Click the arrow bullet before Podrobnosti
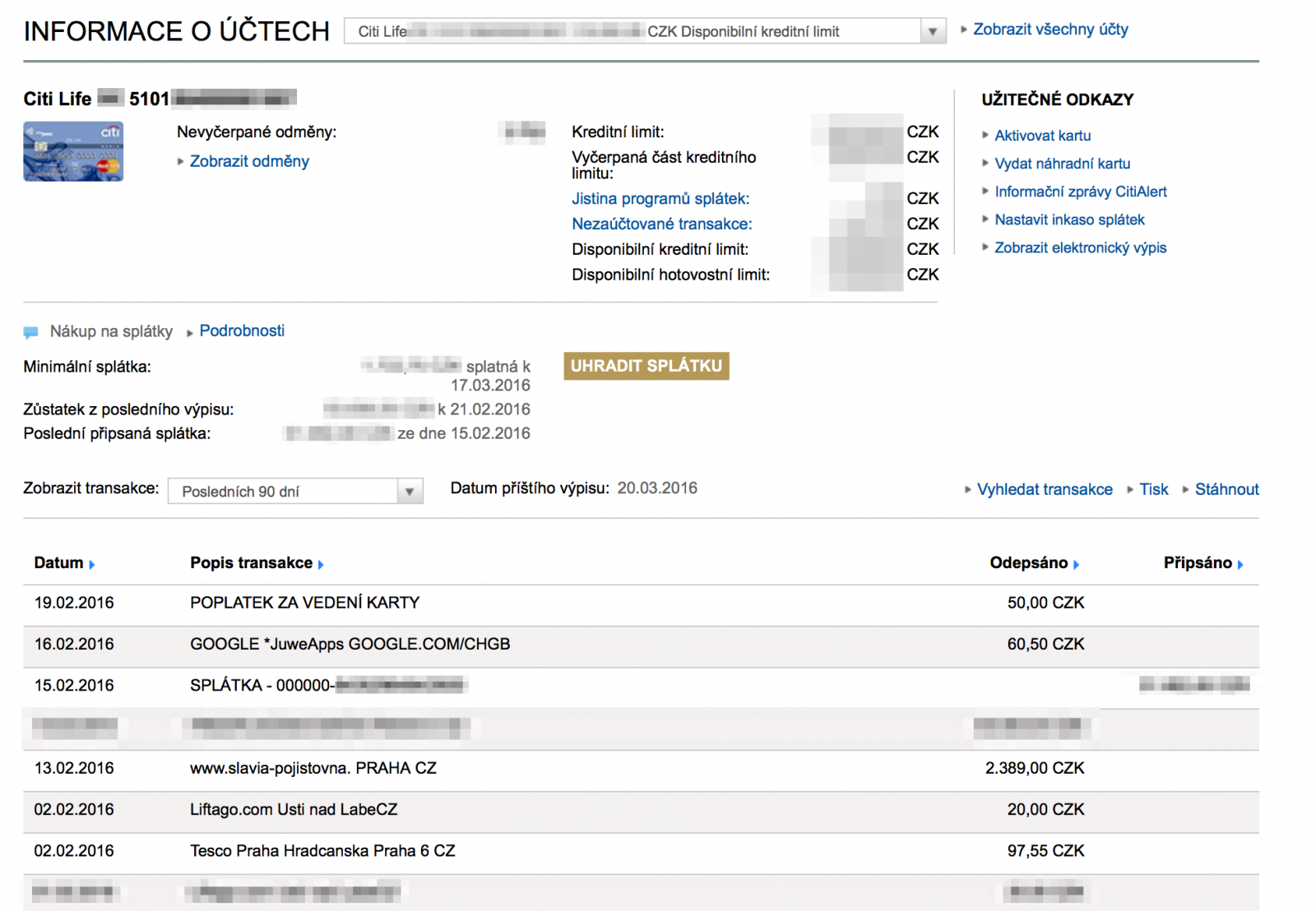1316x911 pixels. [190, 333]
